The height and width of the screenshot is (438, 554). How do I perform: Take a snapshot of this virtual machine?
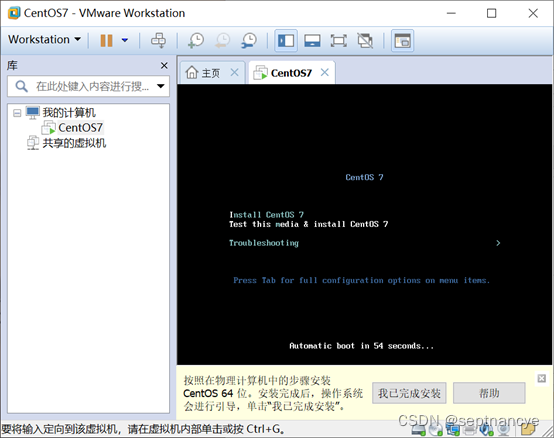[196, 40]
